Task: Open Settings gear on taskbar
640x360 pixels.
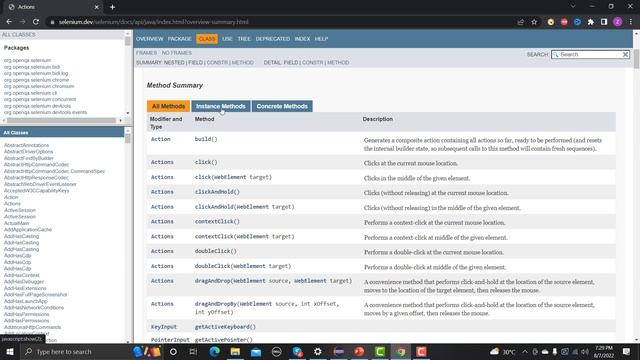Action: pyautogui.click(x=318, y=351)
